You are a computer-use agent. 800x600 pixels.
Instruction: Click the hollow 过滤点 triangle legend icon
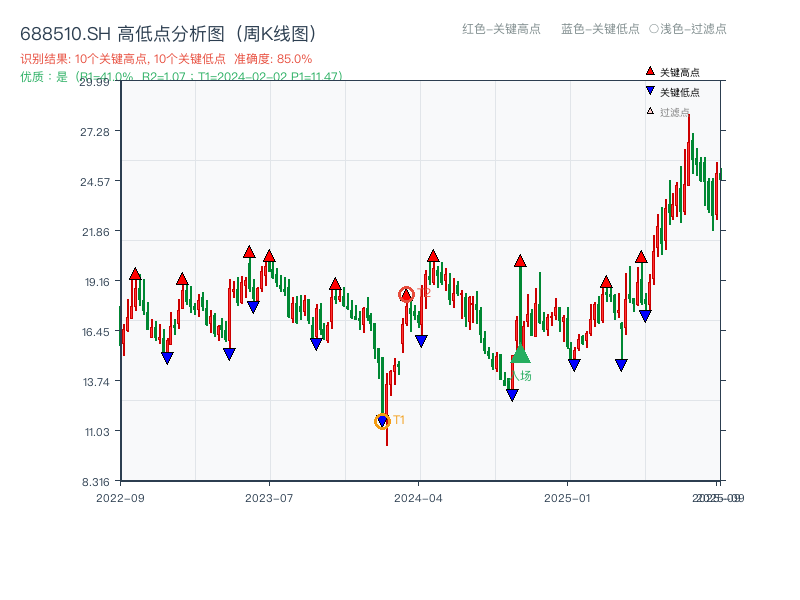(650, 111)
